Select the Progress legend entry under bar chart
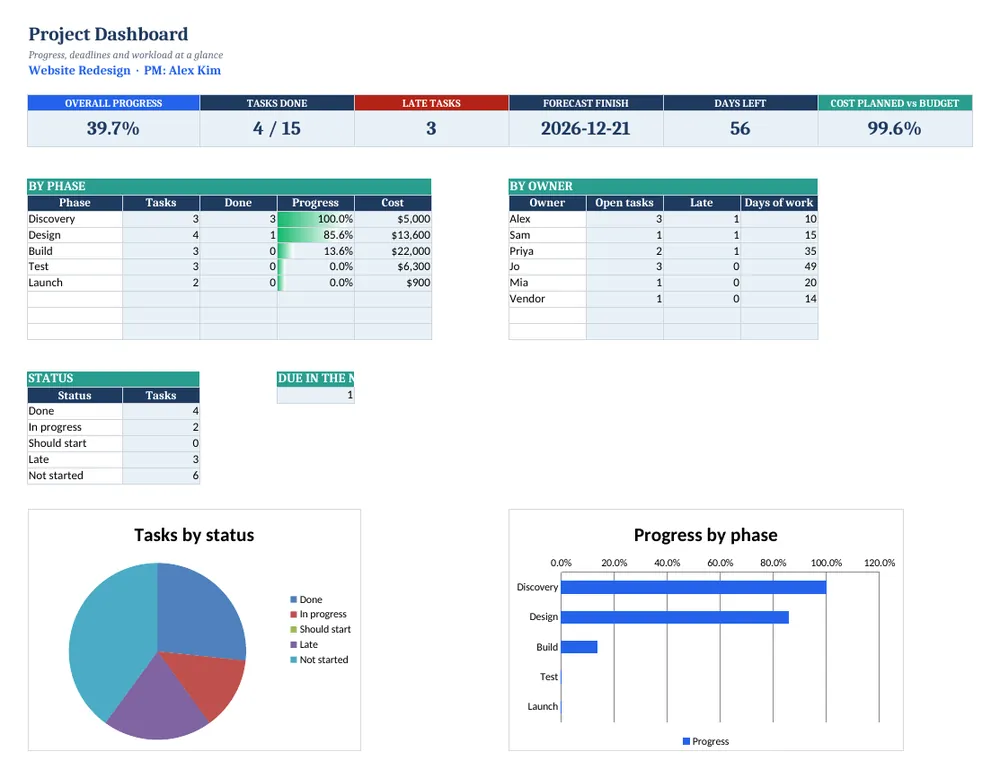 [x=705, y=741]
